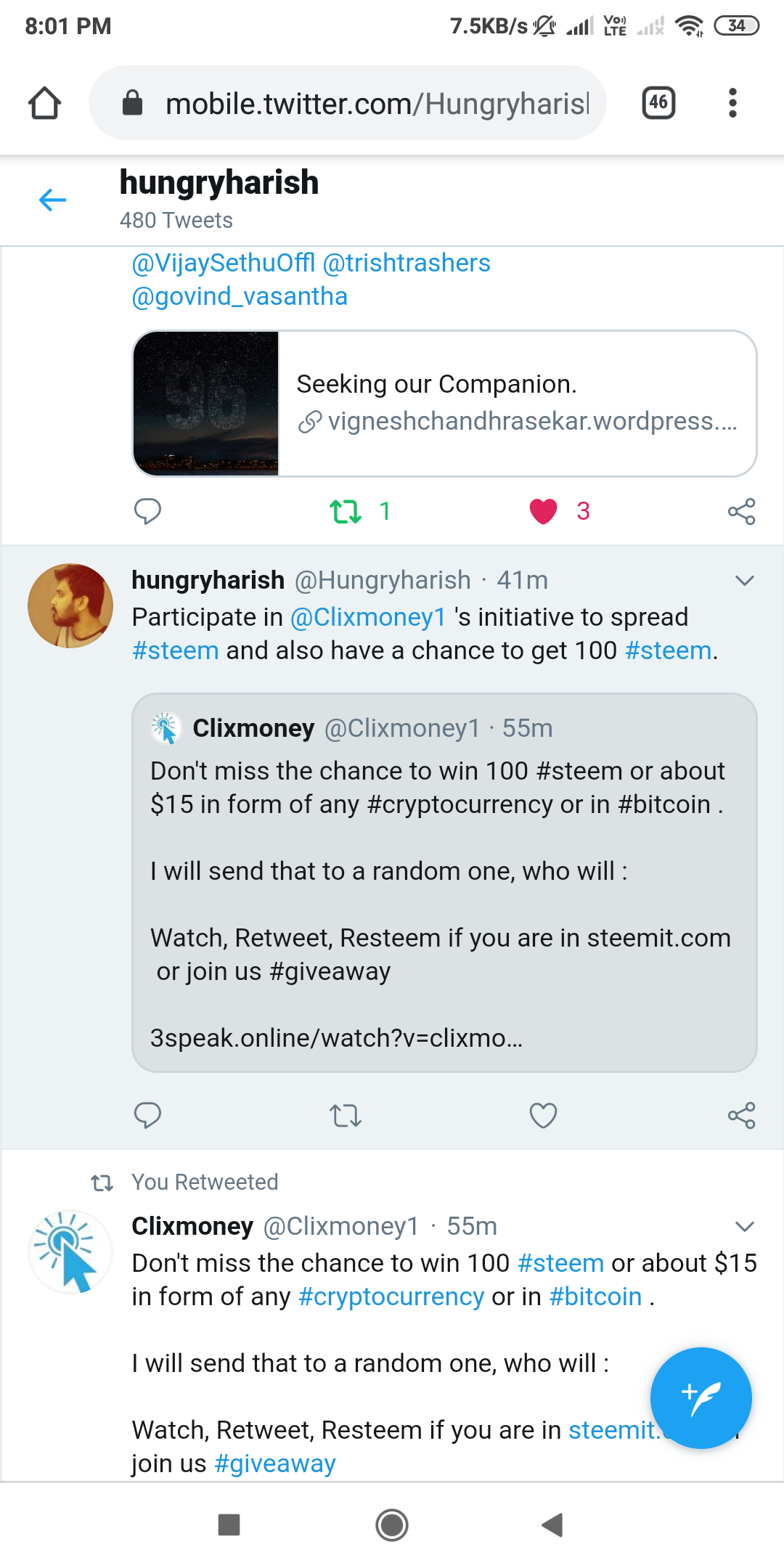Open the browser tab switcher showing 46
The image size is (784, 1568).
click(x=658, y=103)
